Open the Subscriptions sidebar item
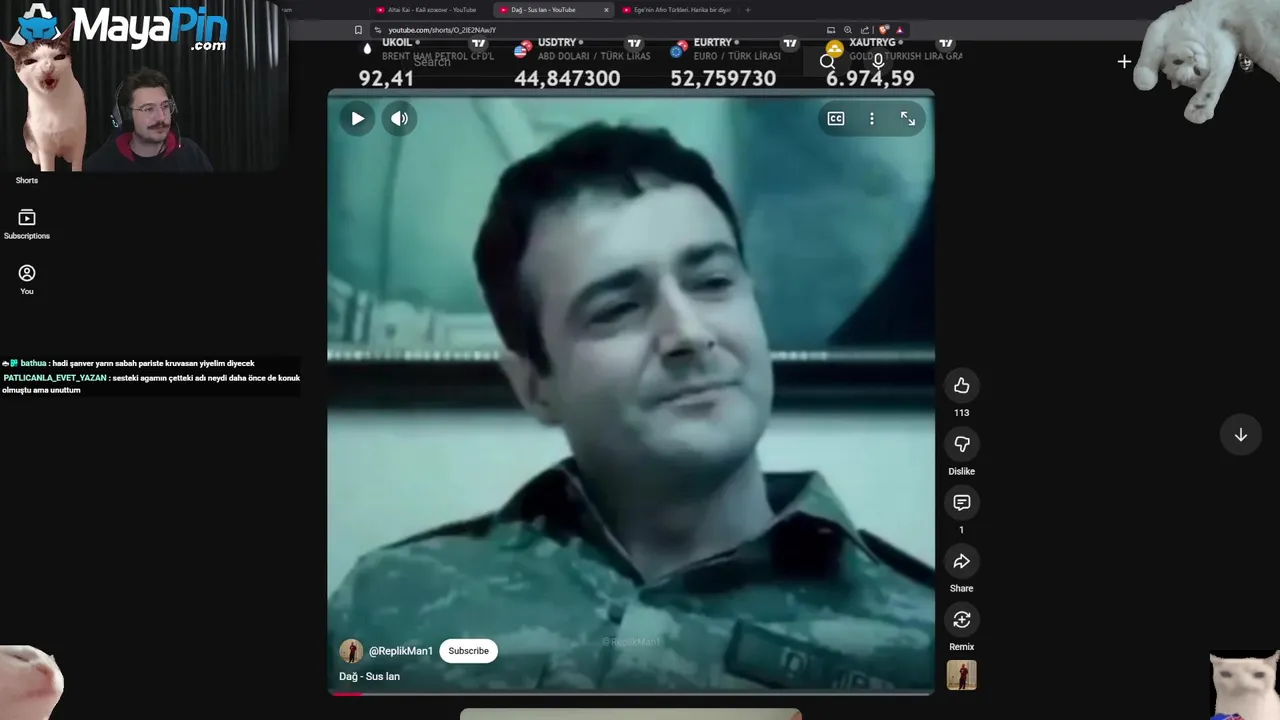Screen dimensions: 1280x720 point(27,225)
